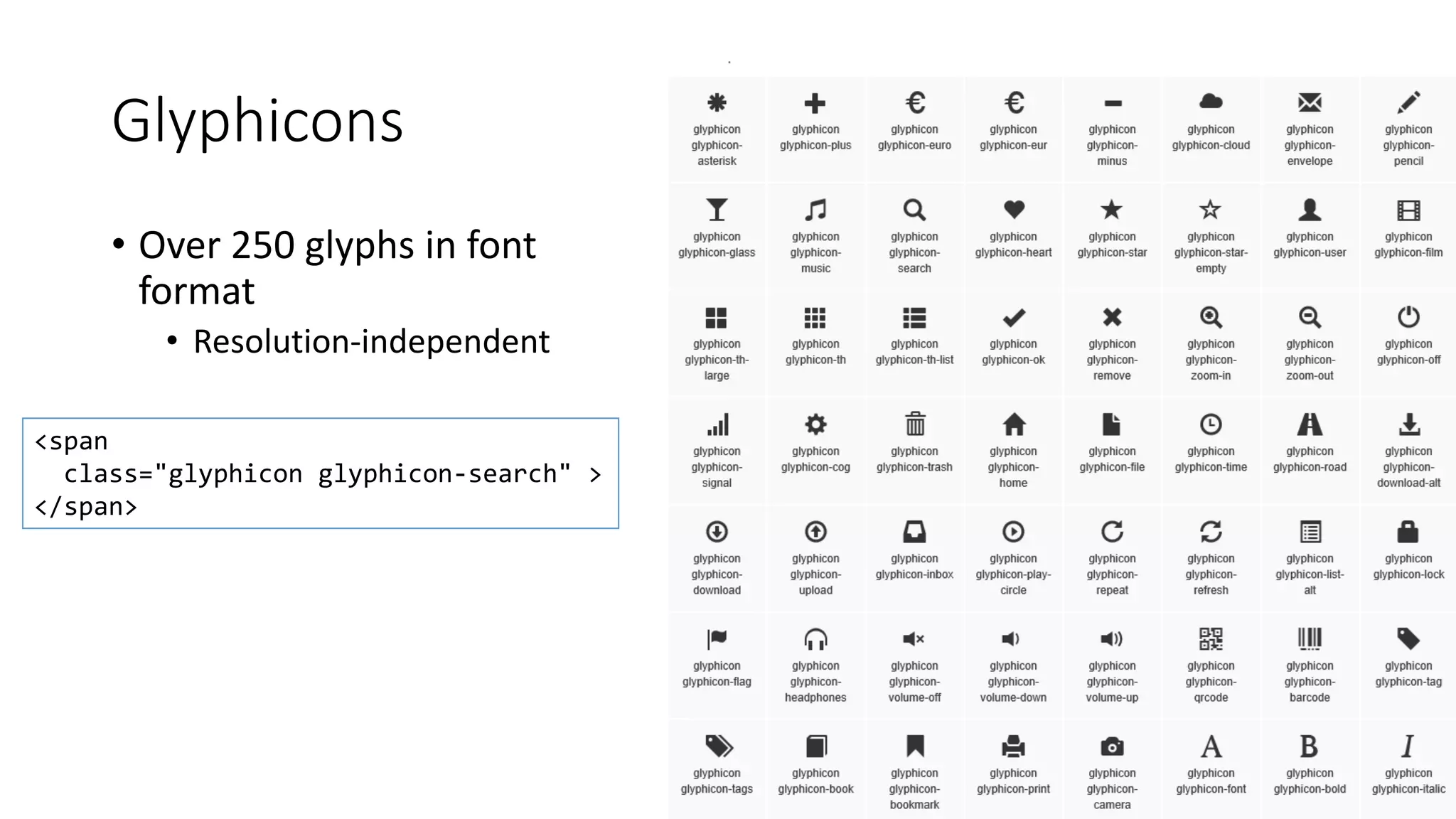
Task: Click the glyphicon-off power icon
Action: [x=1408, y=317]
